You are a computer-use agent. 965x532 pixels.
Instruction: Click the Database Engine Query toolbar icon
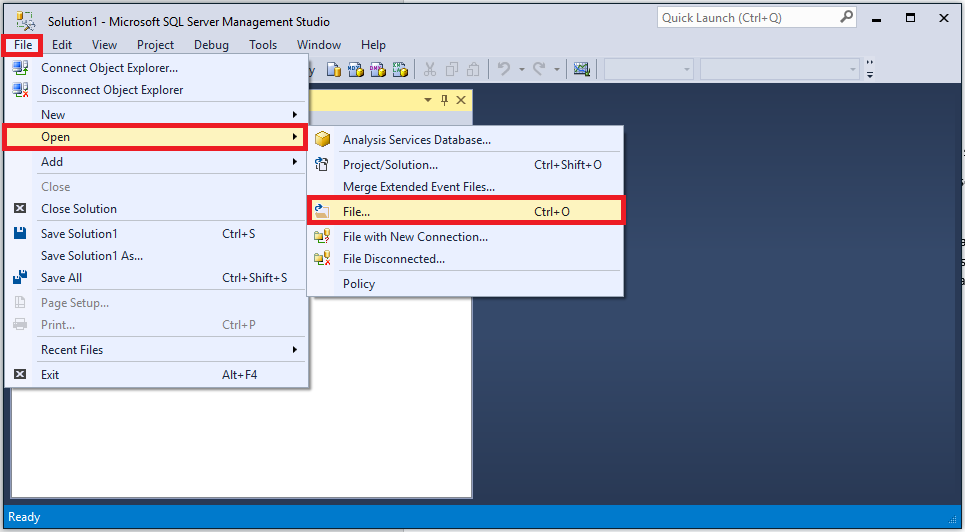(x=334, y=70)
